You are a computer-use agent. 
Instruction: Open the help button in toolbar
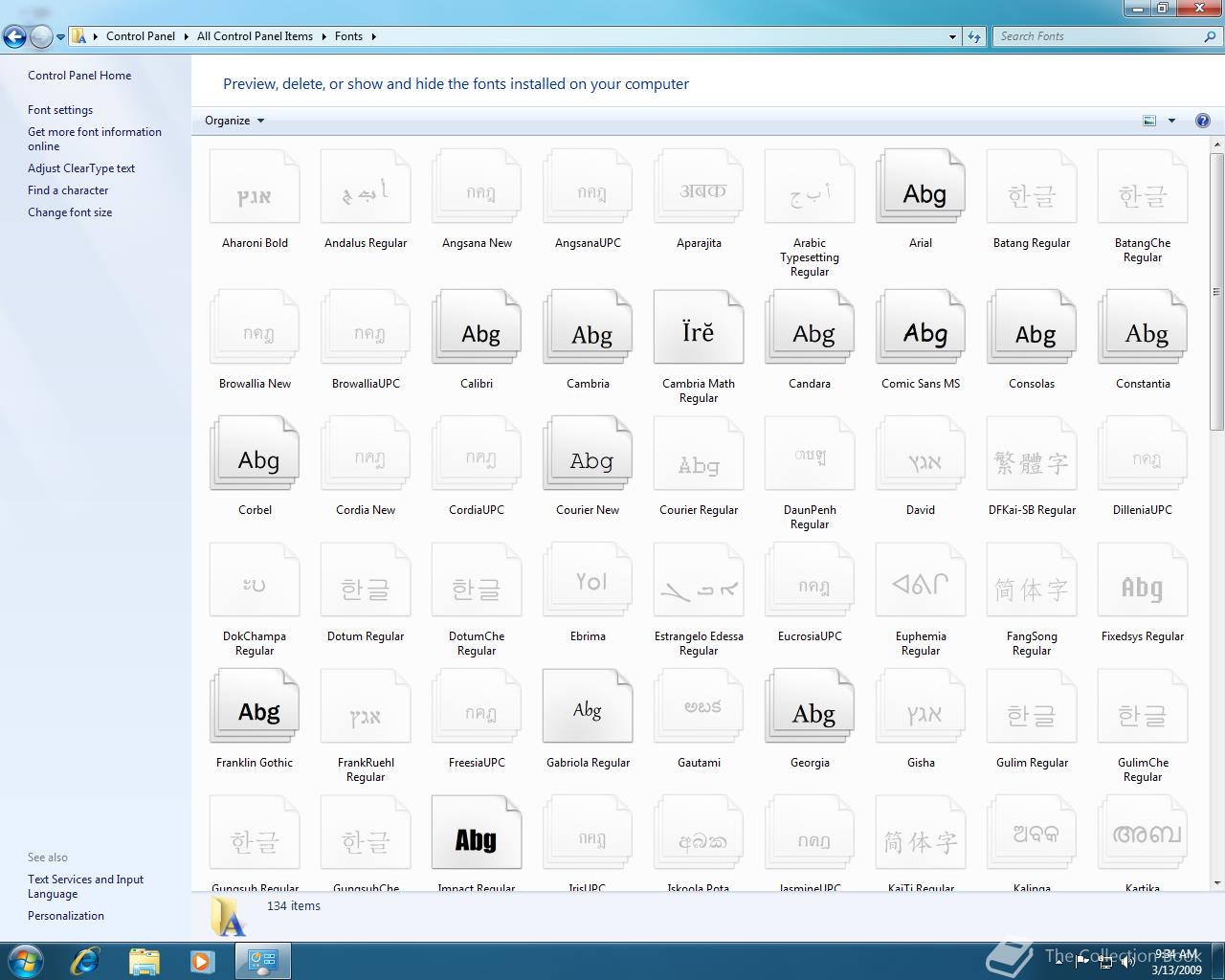(1203, 121)
